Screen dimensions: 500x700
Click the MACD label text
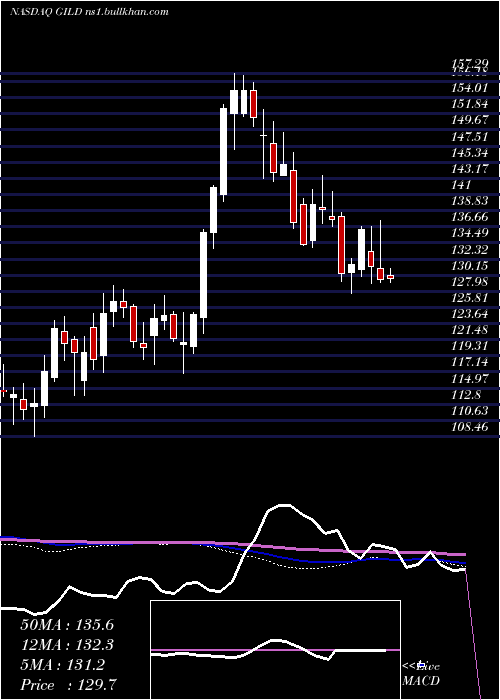coord(421,681)
